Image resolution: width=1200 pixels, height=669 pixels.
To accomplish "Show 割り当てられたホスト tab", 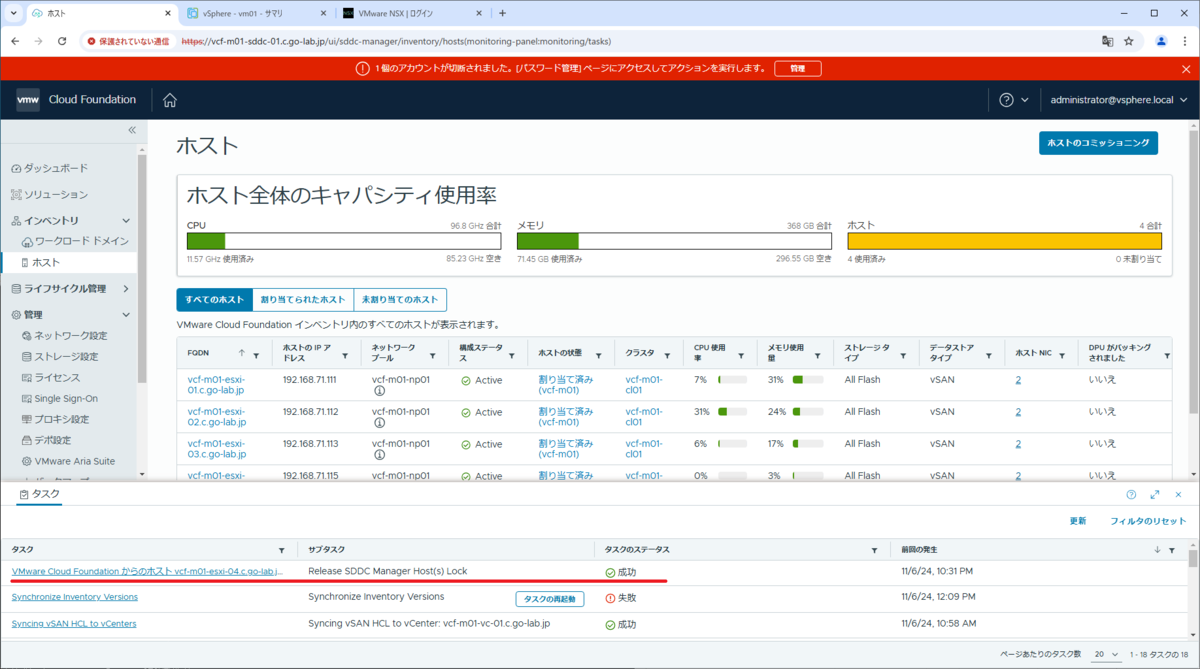I will 303,300.
